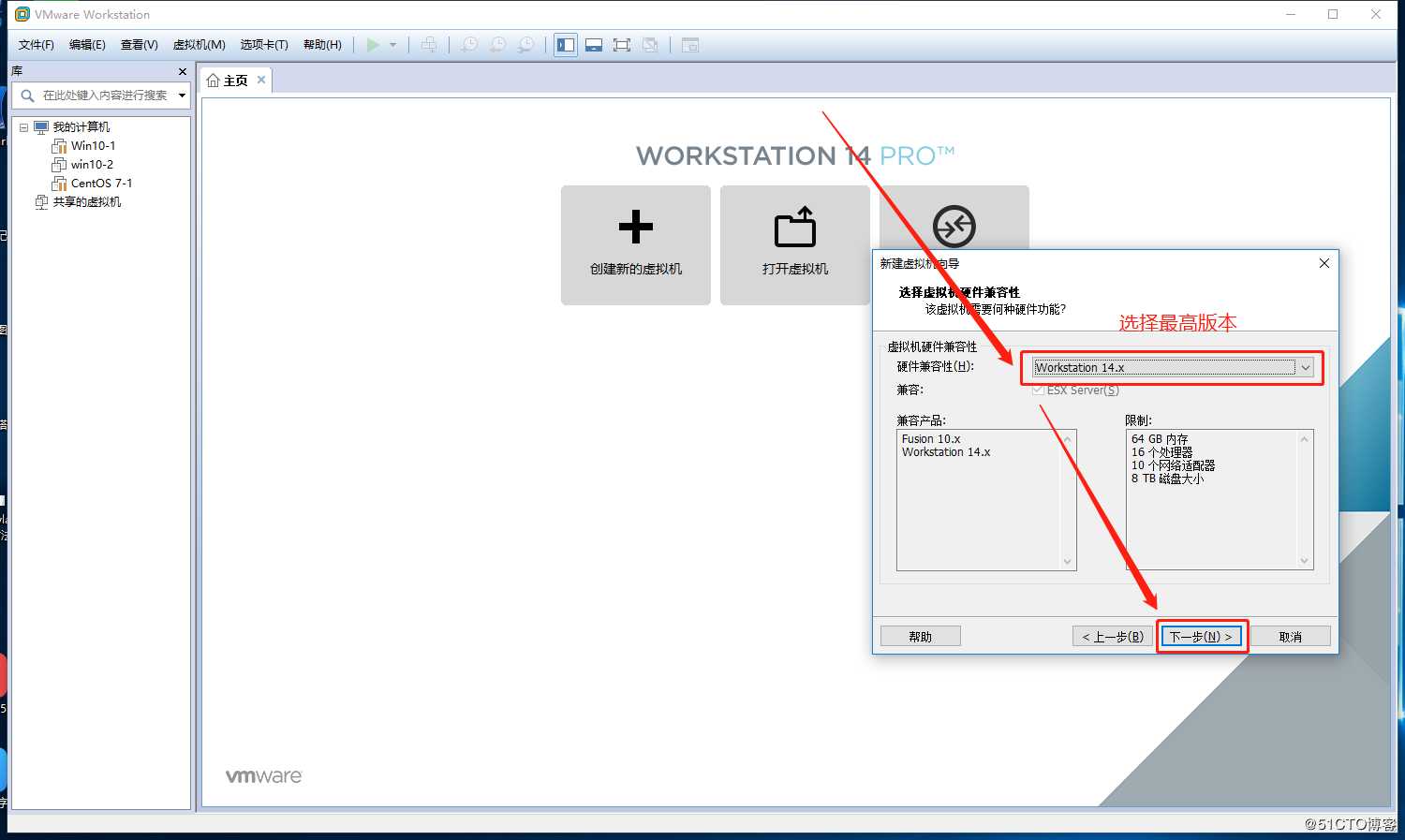Open the library search filter dropdown arrow
This screenshot has width=1405, height=840.
click(x=182, y=96)
